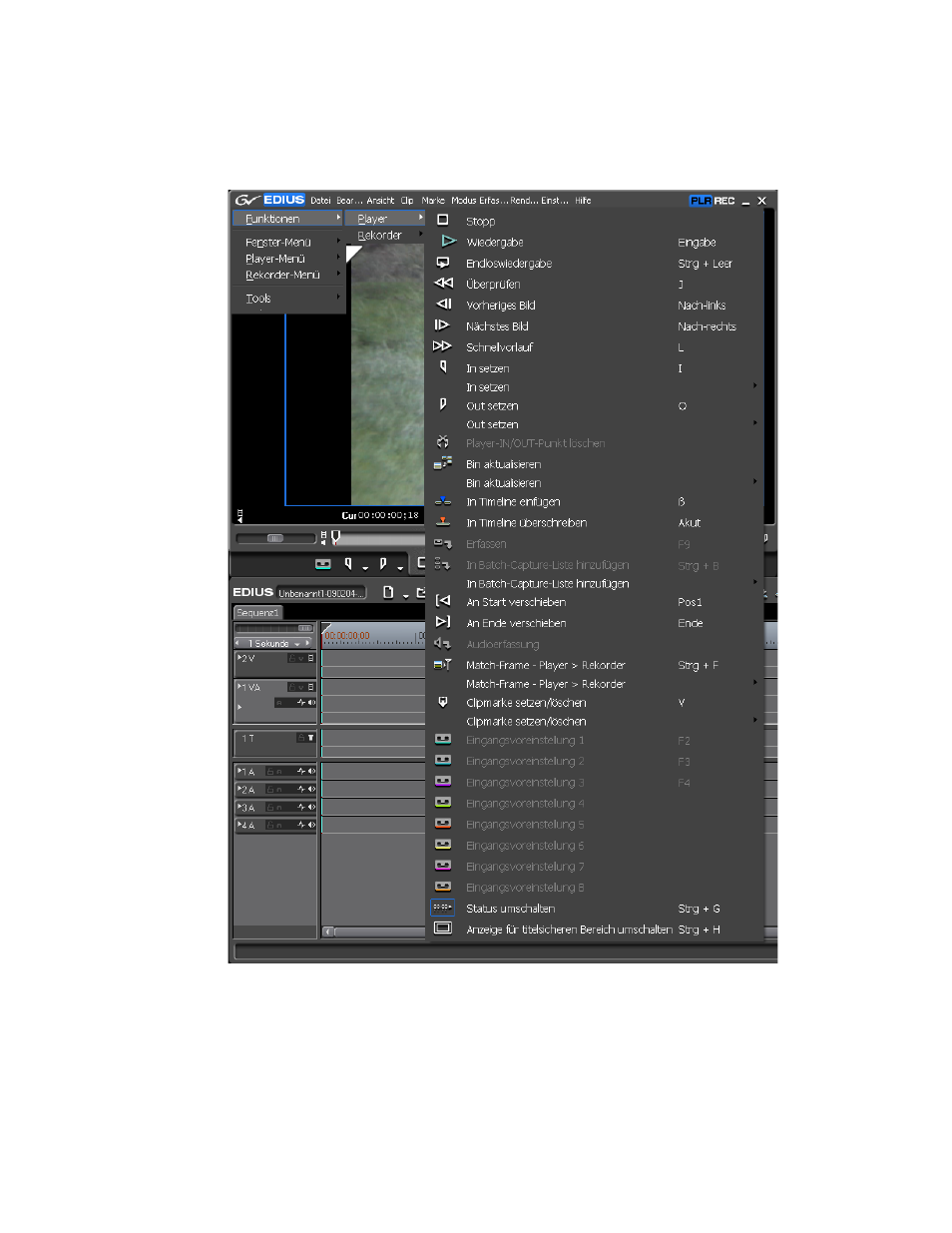Open the Marke menu

coord(433,201)
